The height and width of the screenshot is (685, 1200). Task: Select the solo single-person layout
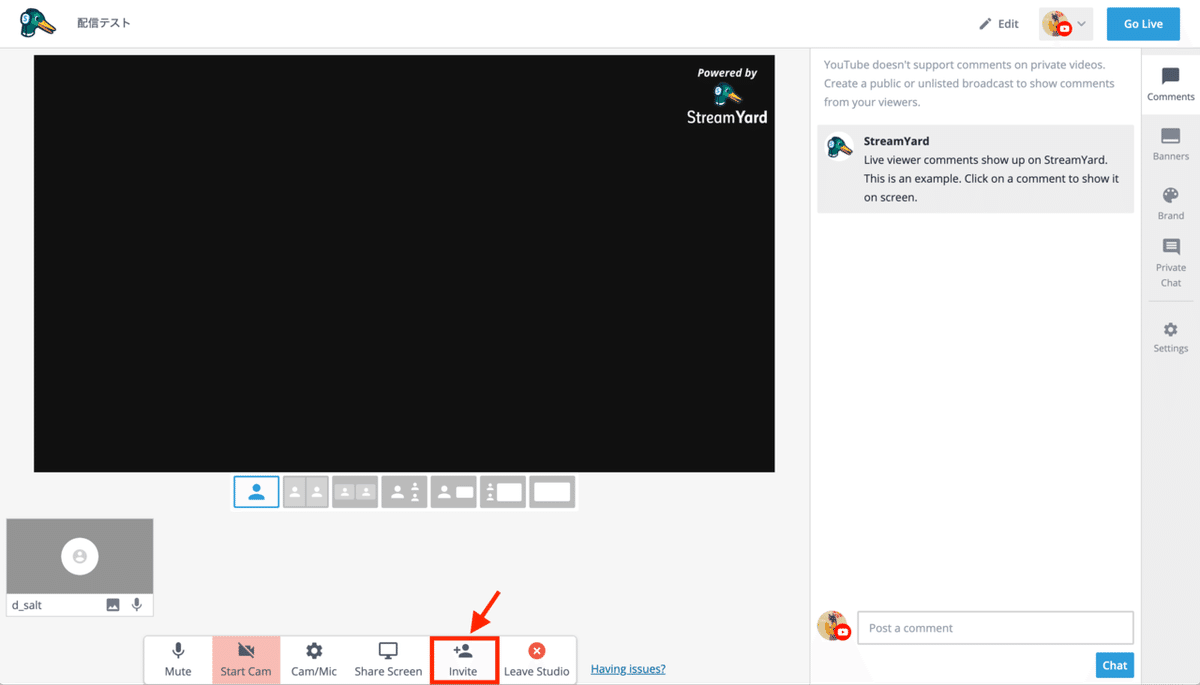point(257,492)
